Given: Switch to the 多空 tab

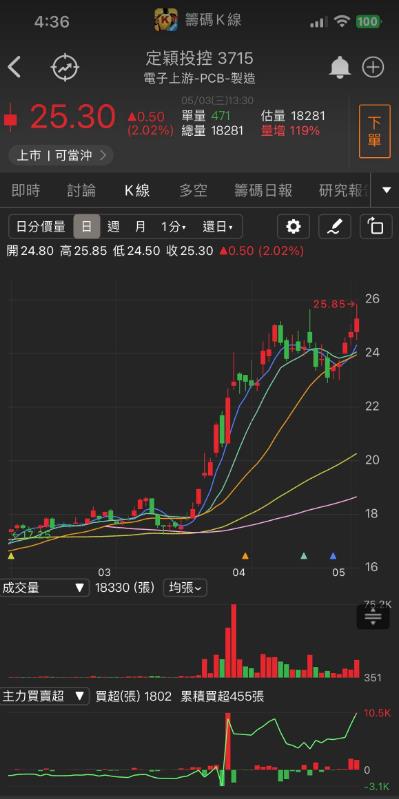Looking at the screenshot, I should 193,191.
